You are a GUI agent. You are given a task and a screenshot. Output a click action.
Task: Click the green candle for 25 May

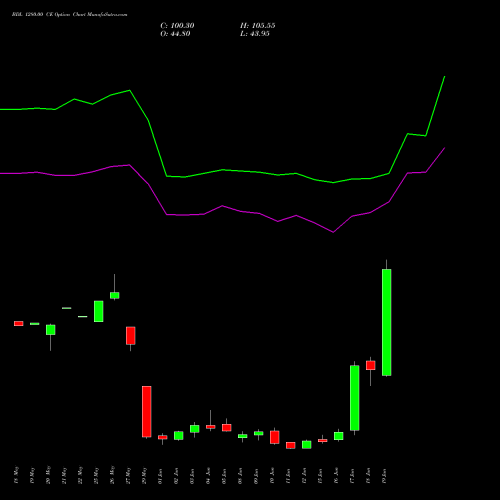pyautogui.click(x=99, y=311)
